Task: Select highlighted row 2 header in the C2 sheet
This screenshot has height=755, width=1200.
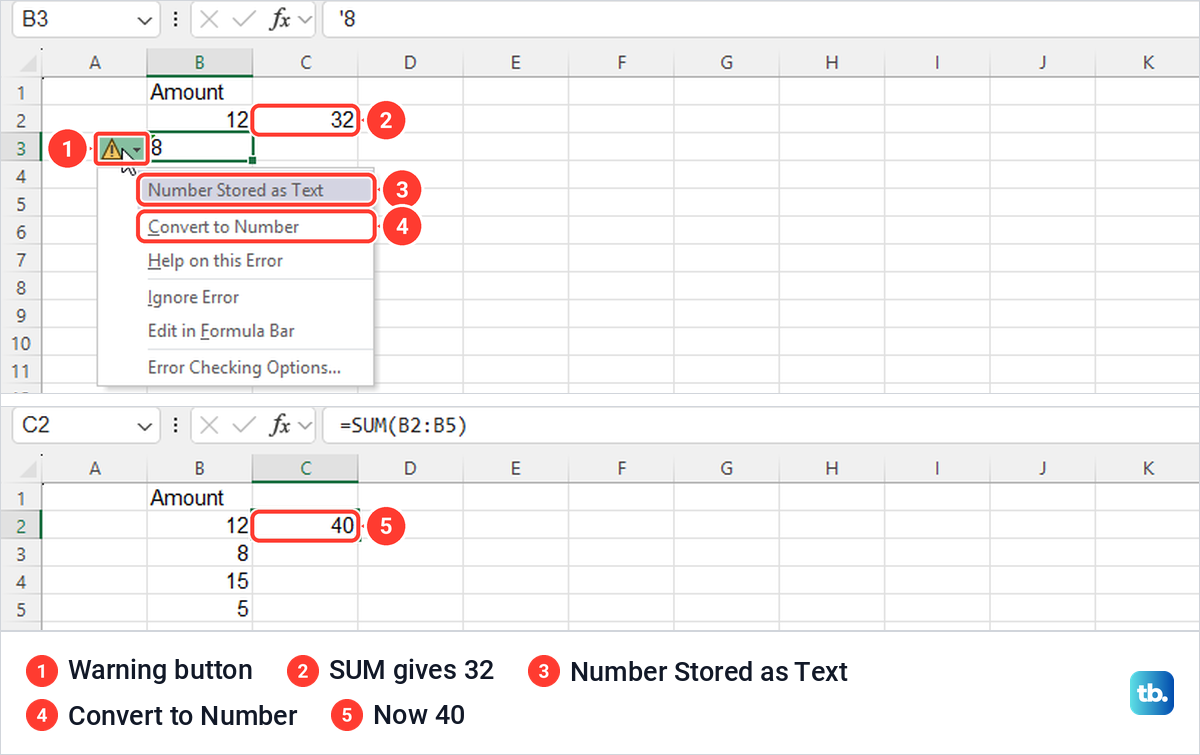Action: [21, 526]
